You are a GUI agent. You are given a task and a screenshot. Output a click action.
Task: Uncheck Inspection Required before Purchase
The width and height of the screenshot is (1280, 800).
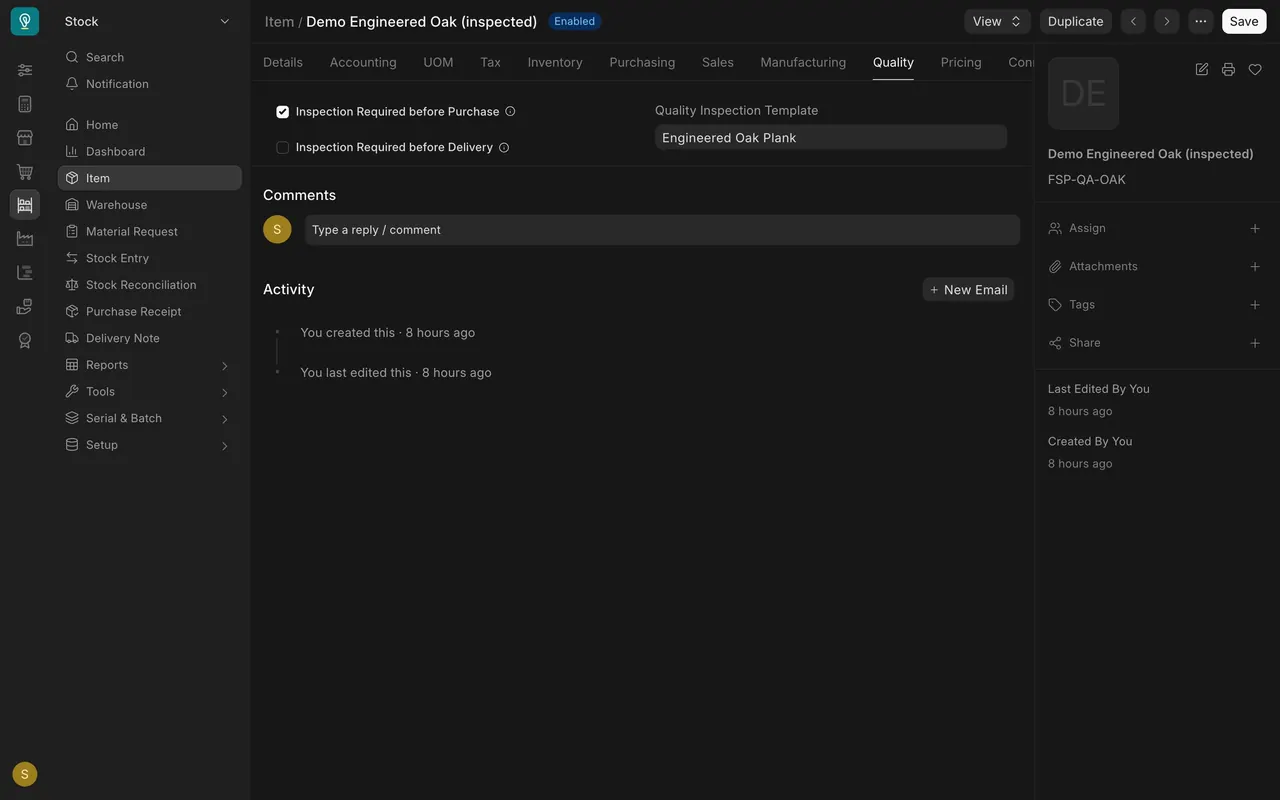[282, 112]
